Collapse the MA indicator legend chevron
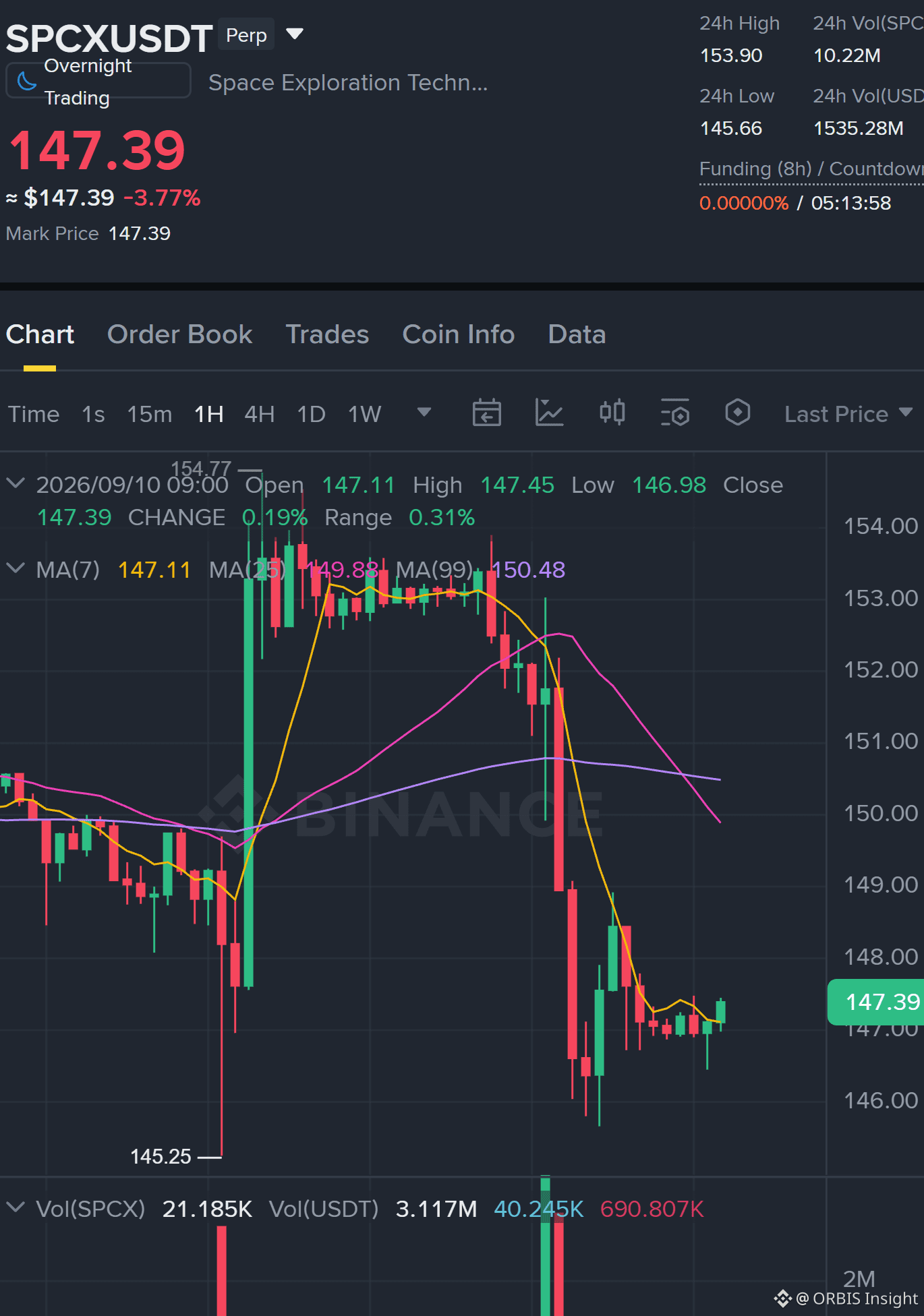924x1316 pixels. [x=16, y=568]
